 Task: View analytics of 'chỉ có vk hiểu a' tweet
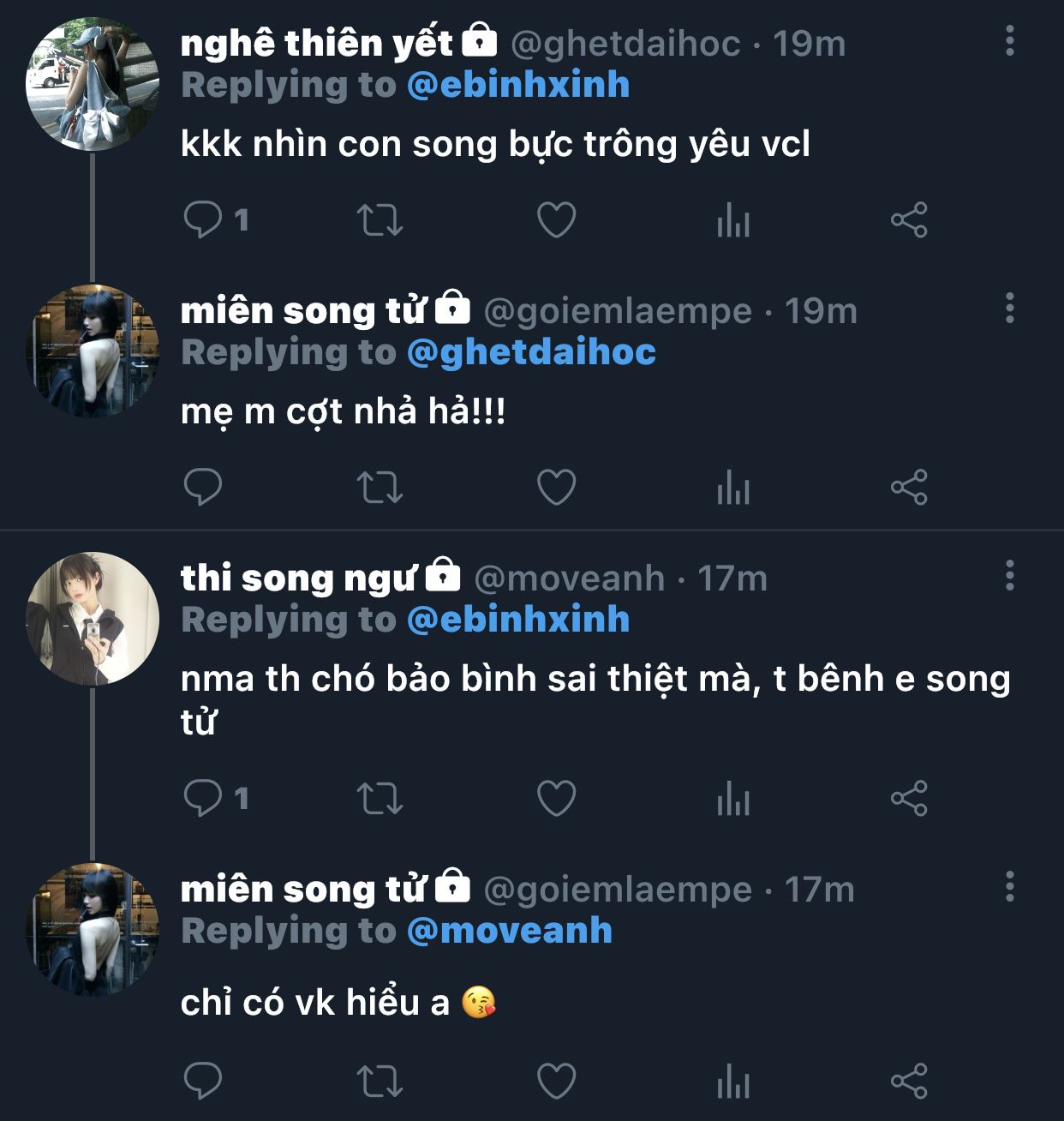pos(732,1081)
